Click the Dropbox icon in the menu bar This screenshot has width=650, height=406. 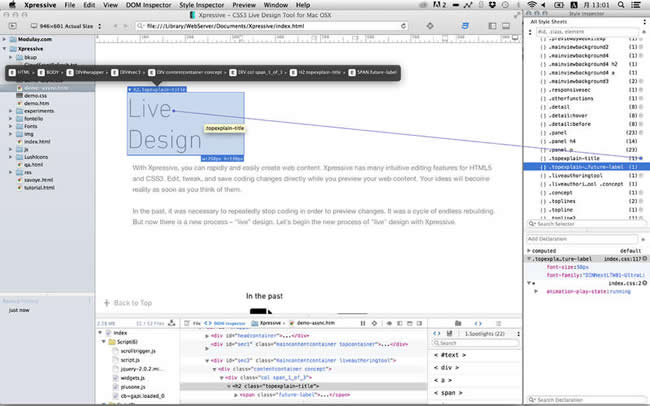492,5
